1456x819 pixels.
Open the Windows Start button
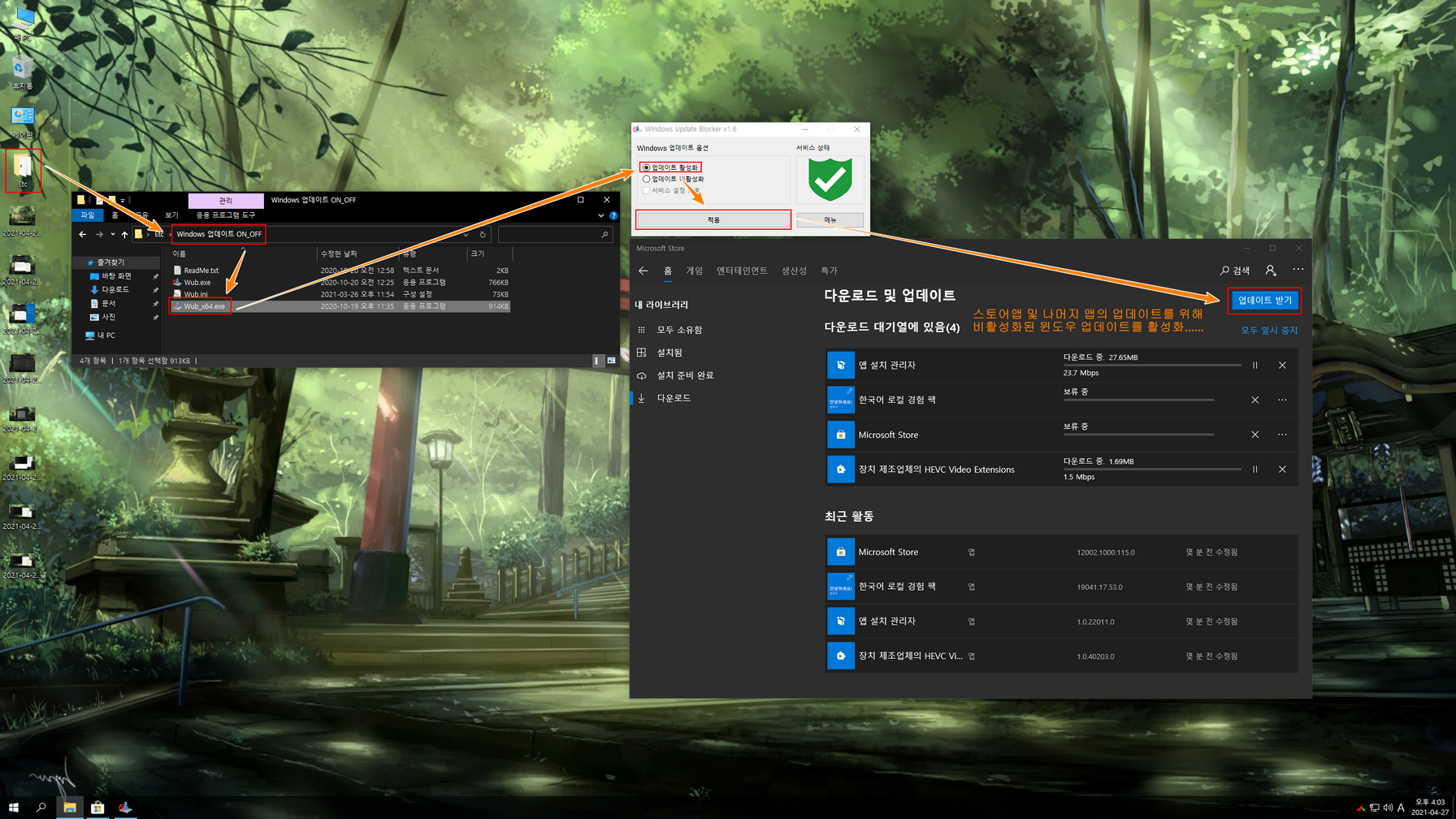click(x=14, y=808)
